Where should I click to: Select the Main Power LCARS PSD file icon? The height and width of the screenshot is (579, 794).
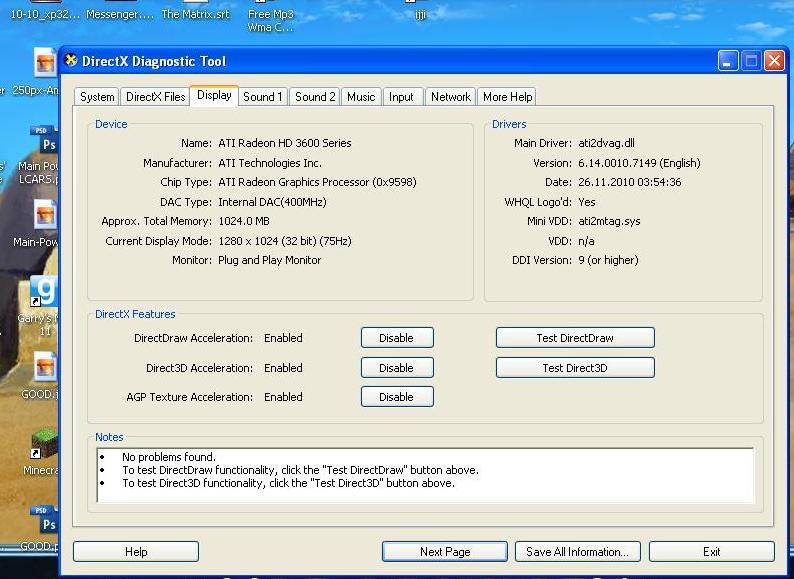(45, 141)
